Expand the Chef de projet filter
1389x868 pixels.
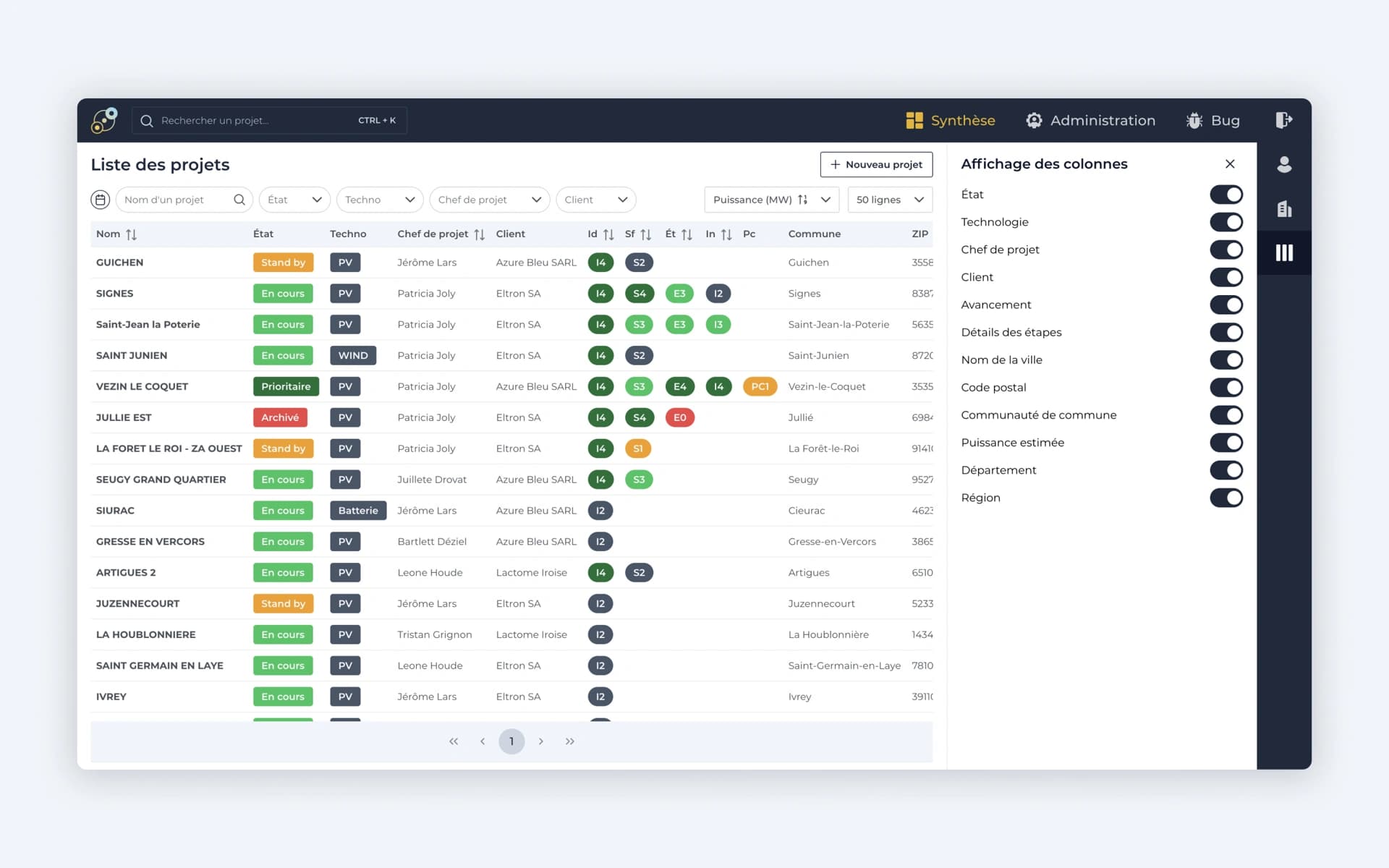tap(490, 200)
